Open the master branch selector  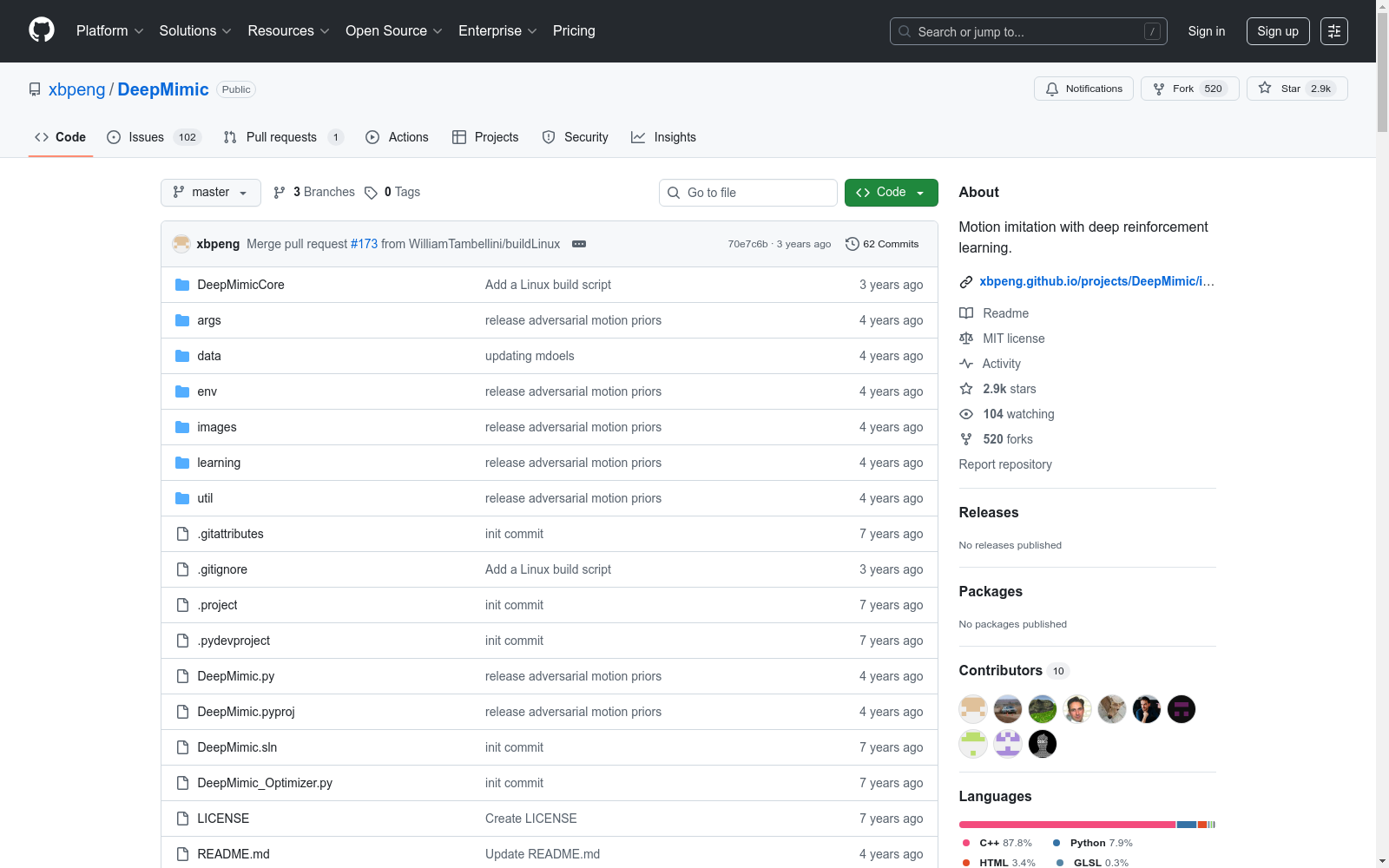click(211, 193)
